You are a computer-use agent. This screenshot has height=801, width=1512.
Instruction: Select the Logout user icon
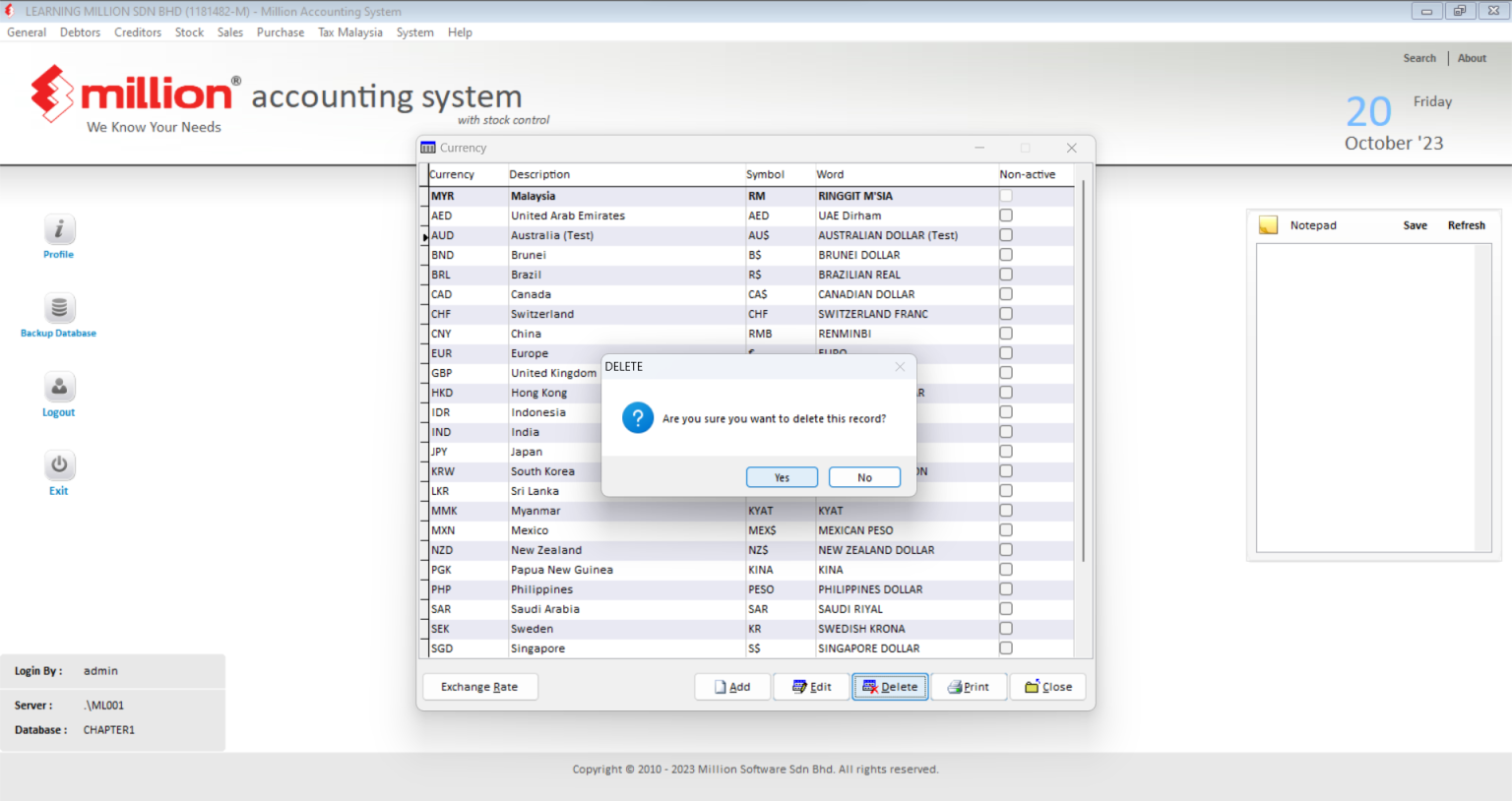tap(59, 387)
